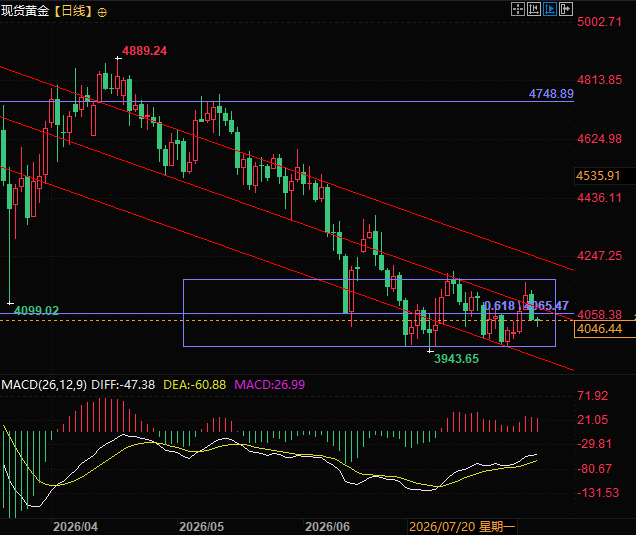Click the 4099.02 low price label
The height and width of the screenshot is (535, 636).
37,310
